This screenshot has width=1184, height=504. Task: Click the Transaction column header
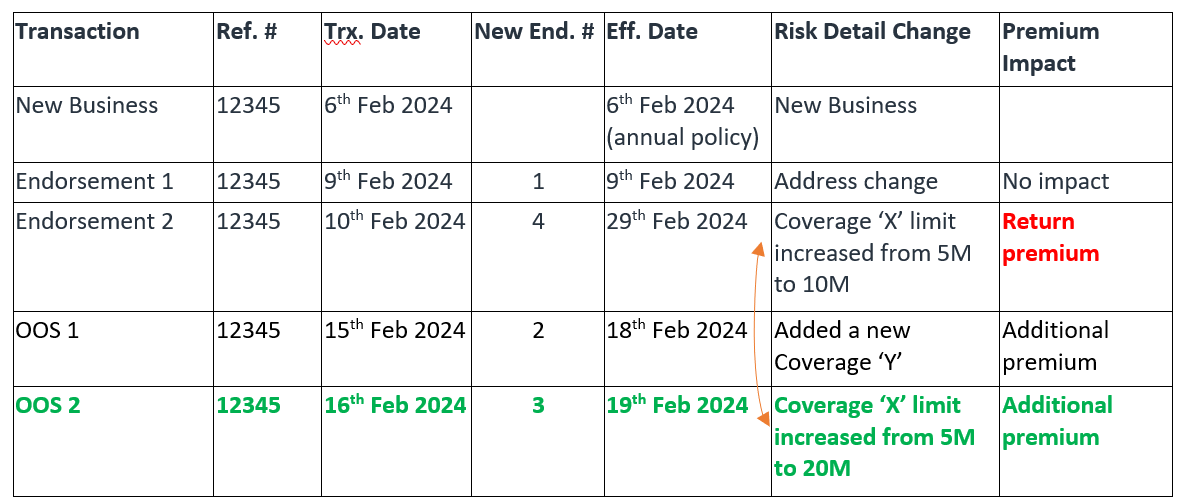[x=77, y=32]
